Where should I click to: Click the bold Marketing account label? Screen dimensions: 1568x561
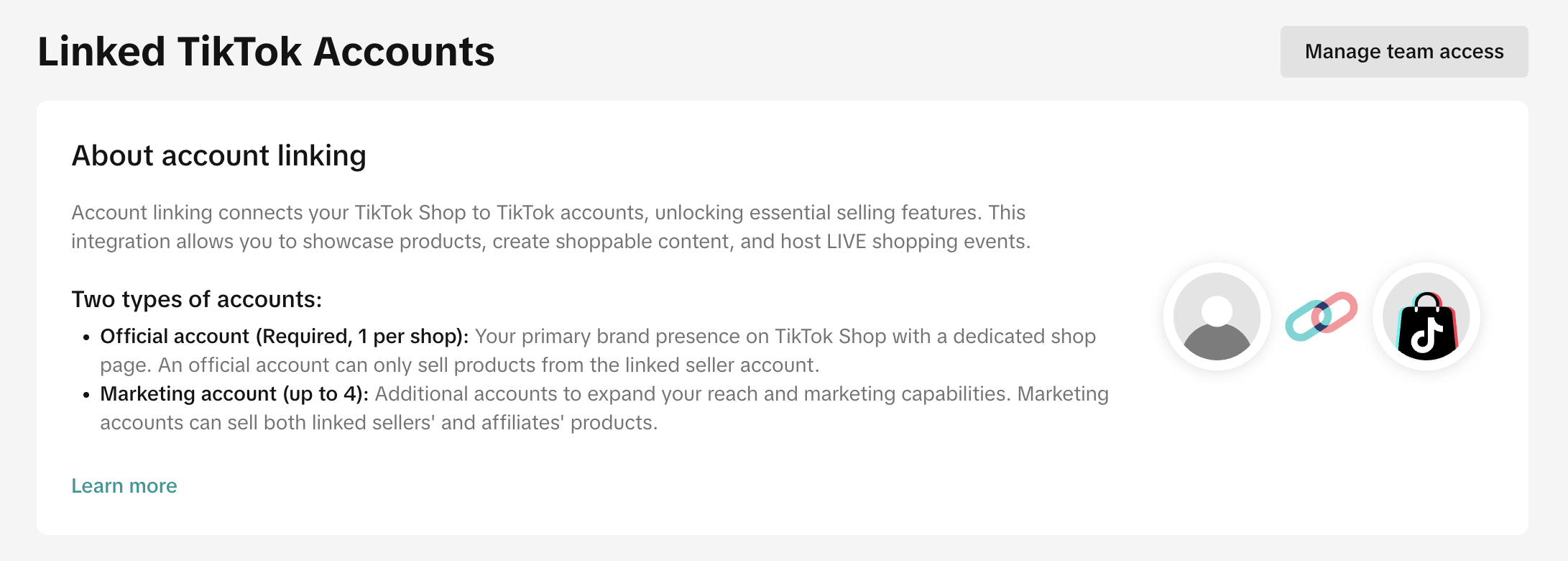tap(234, 394)
